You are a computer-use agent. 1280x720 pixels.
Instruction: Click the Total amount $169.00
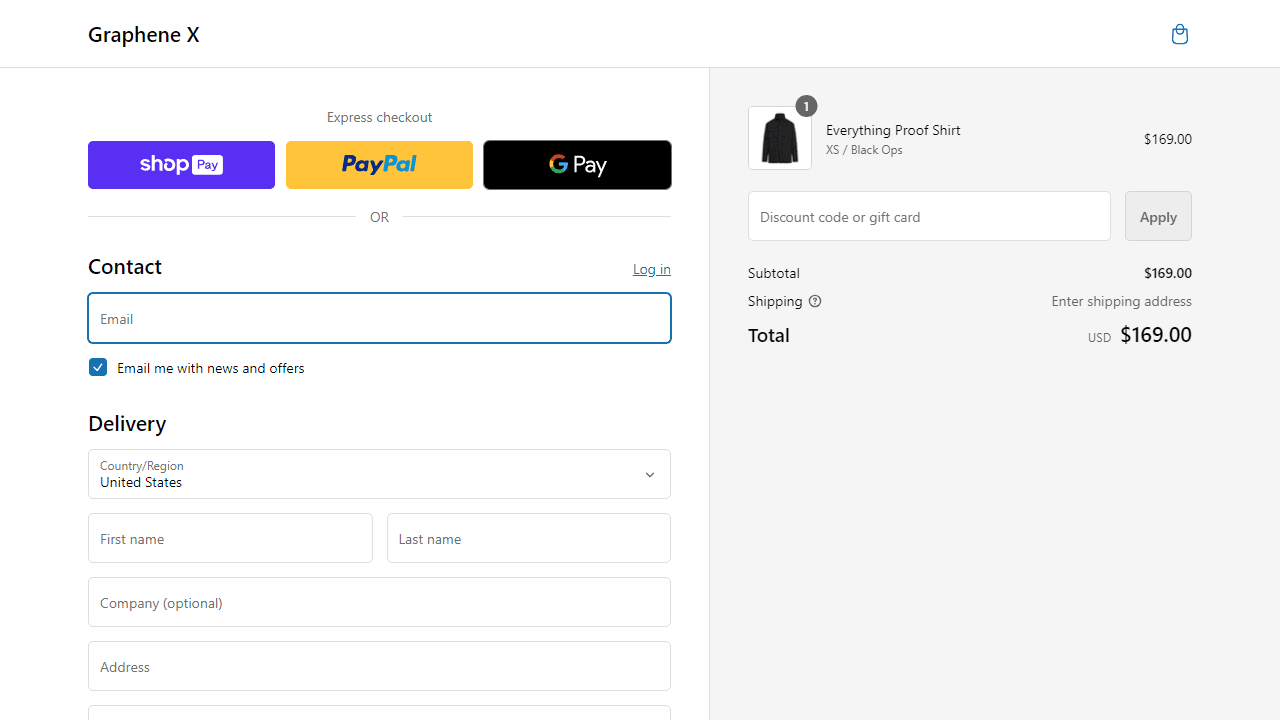[x=1156, y=335]
